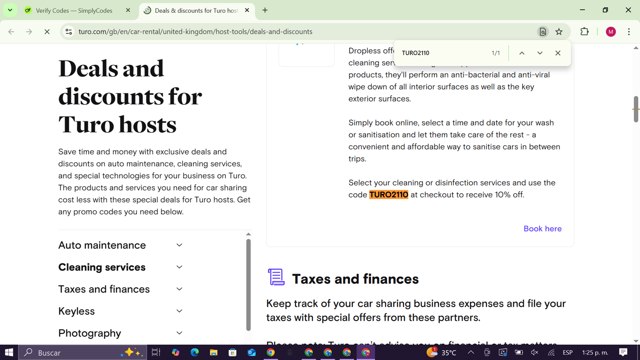The height and width of the screenshot is (360, 640).
Task: Expand the Keyless section chevron
Action: pyautogui.click(x=179, y=311)
